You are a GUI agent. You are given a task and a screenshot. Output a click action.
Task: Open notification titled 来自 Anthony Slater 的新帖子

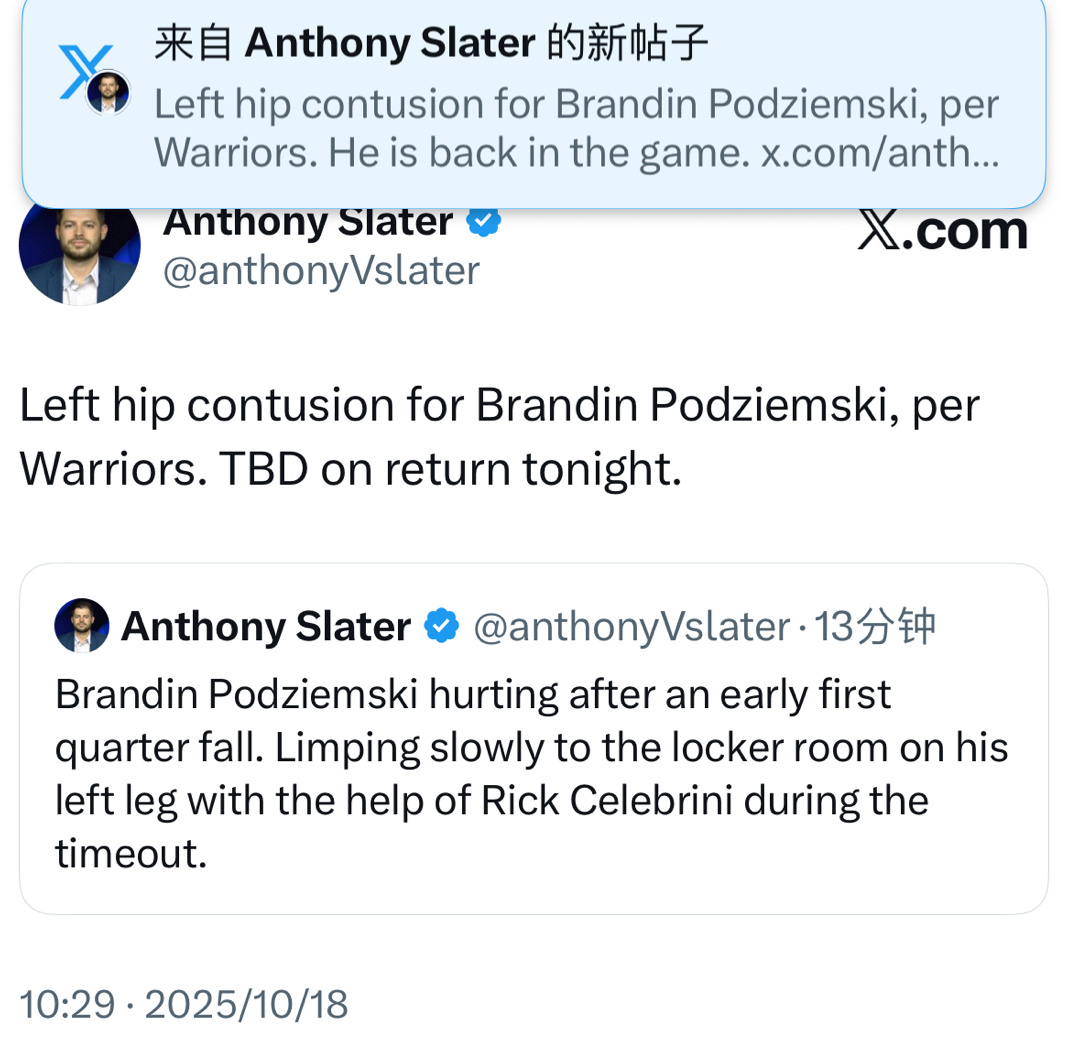click(x=430, y=43)
